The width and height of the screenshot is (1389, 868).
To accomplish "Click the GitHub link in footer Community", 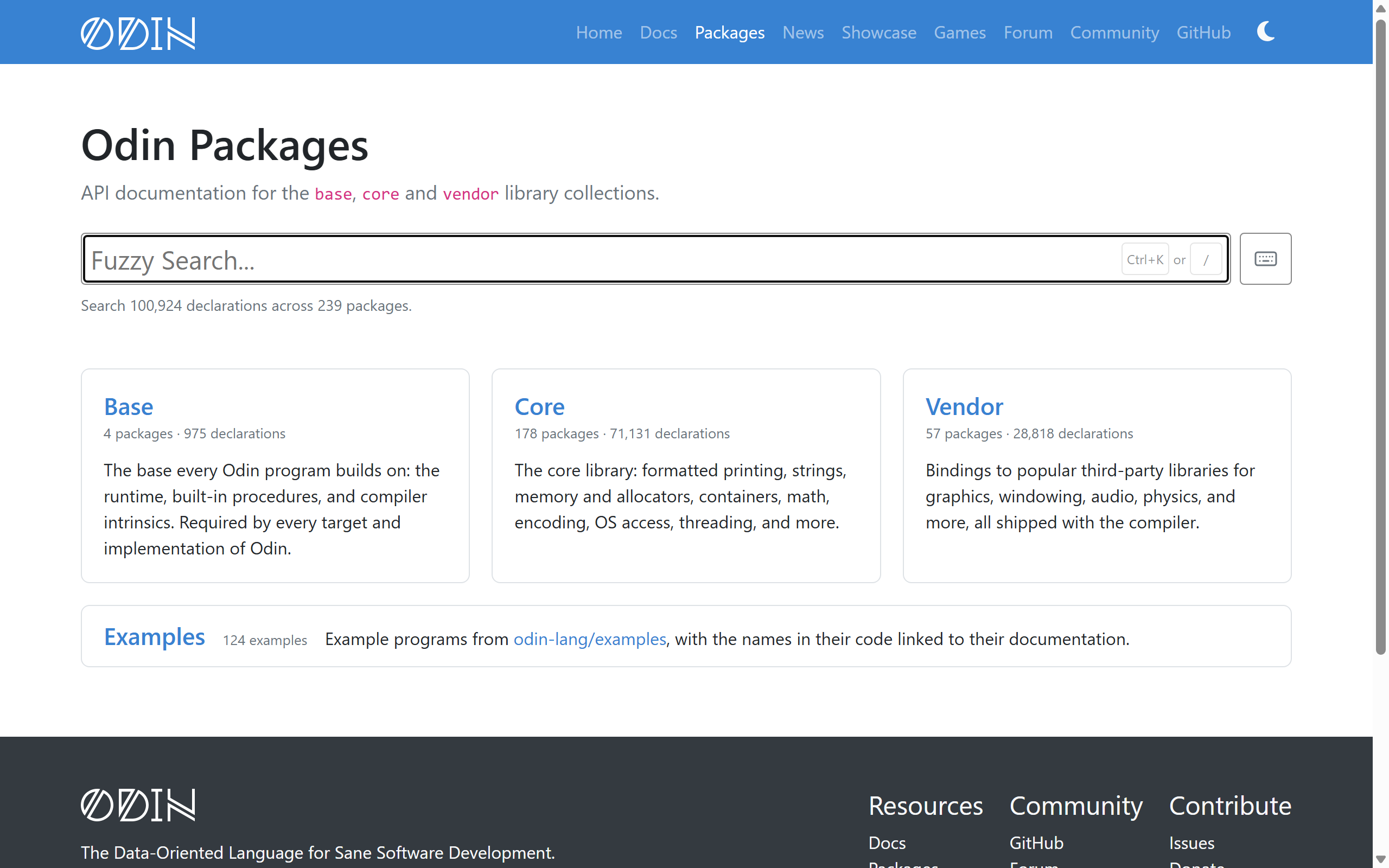I will pos(1036,843).
